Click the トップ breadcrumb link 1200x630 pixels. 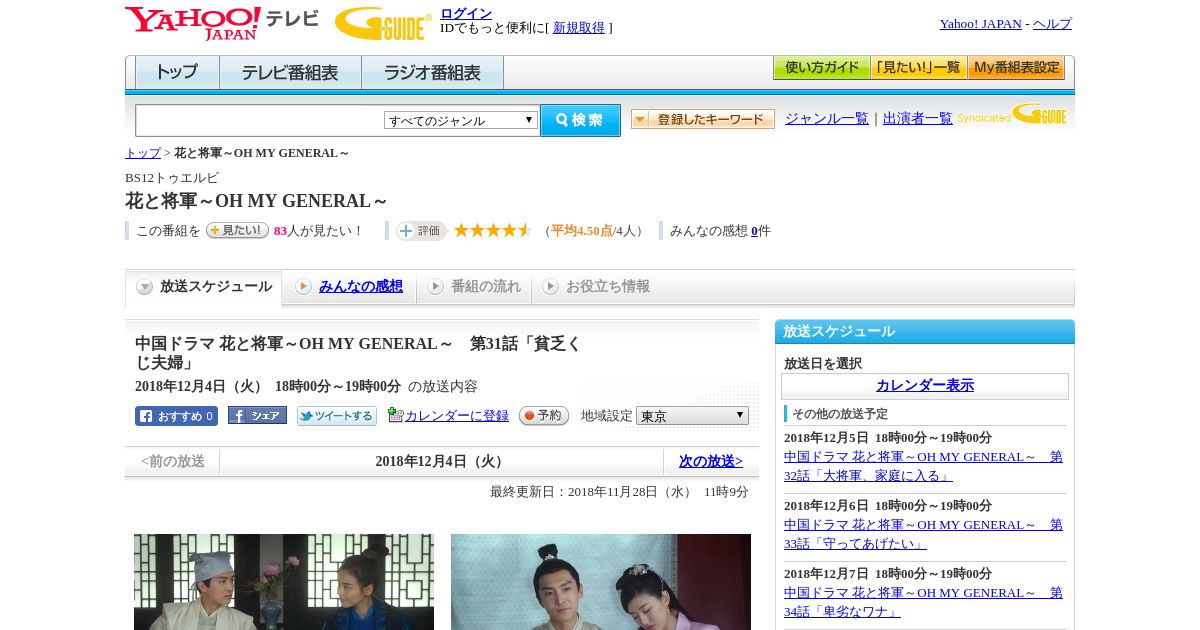pos(143,153)
